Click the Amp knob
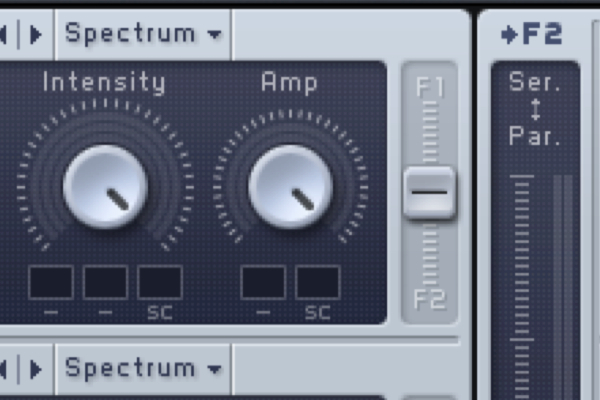 click(x=290, y=187)
